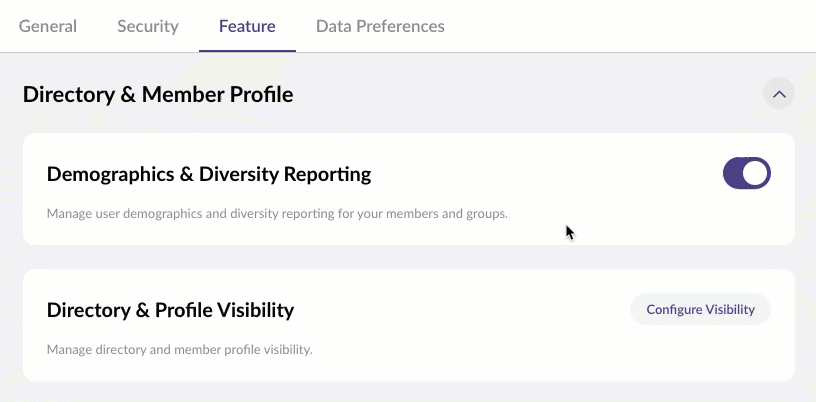The width and height of the screenshot is (816, 402).
Task: Collapse the Directory & Member Profile section
Action: click(x=779, y=94)
